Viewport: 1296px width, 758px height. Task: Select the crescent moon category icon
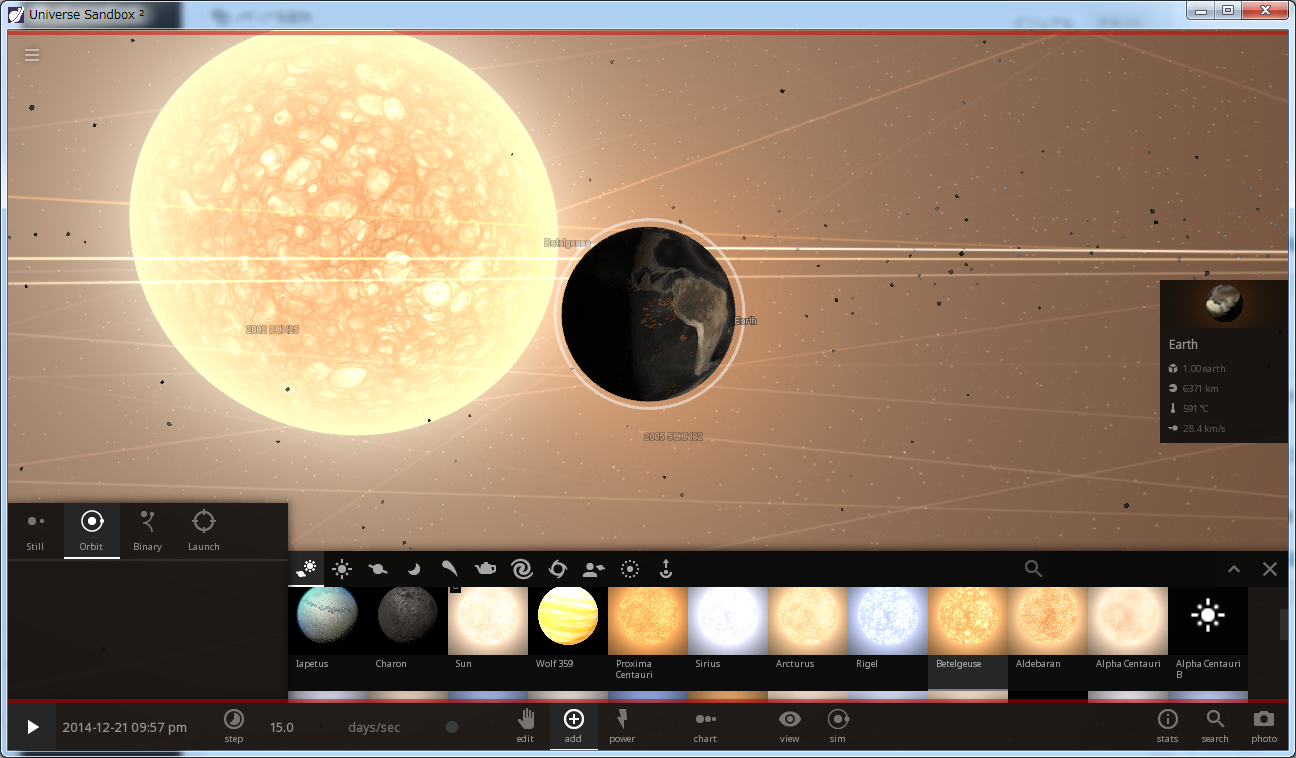(x=413, y=569)
